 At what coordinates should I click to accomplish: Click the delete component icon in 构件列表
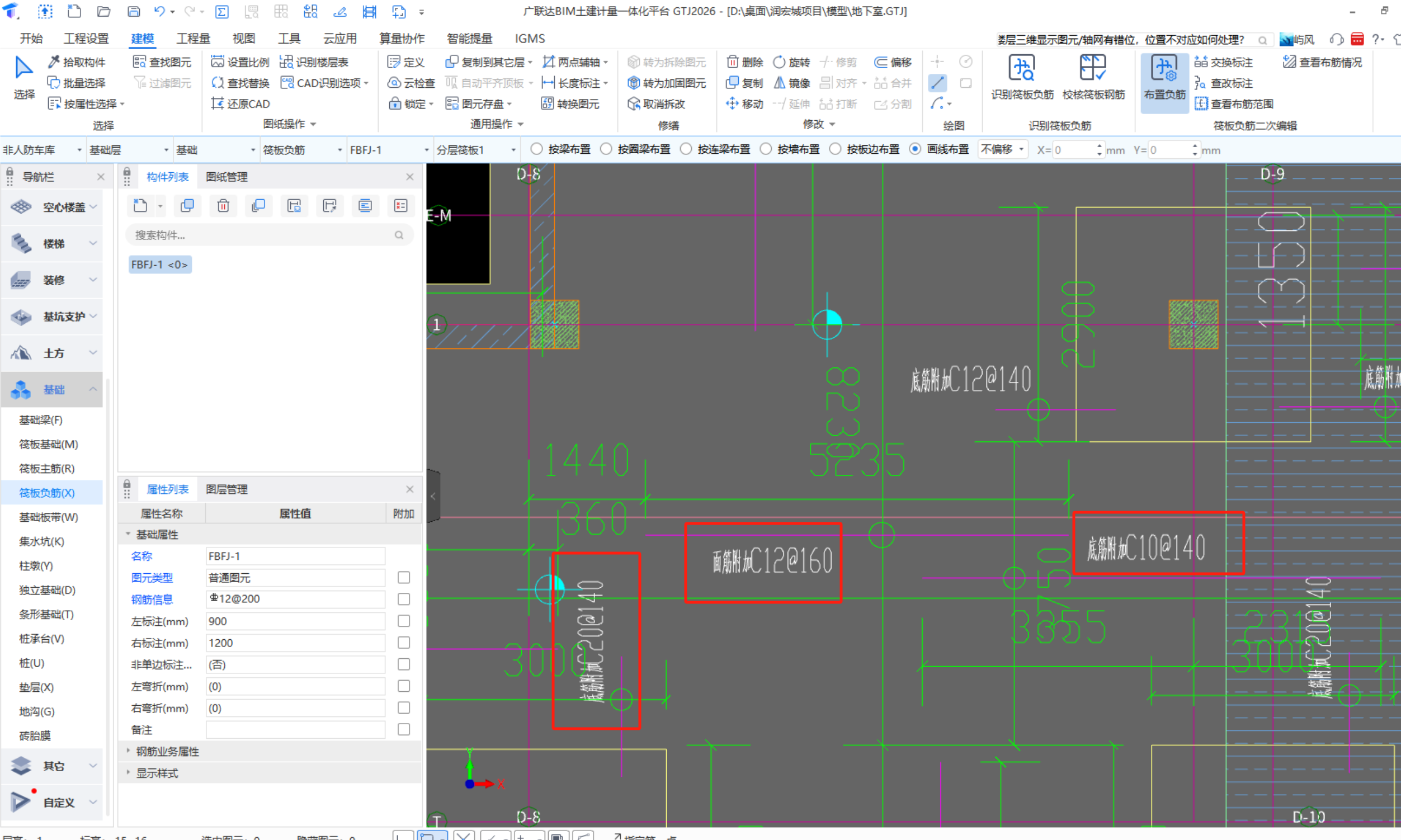point(223,206)
